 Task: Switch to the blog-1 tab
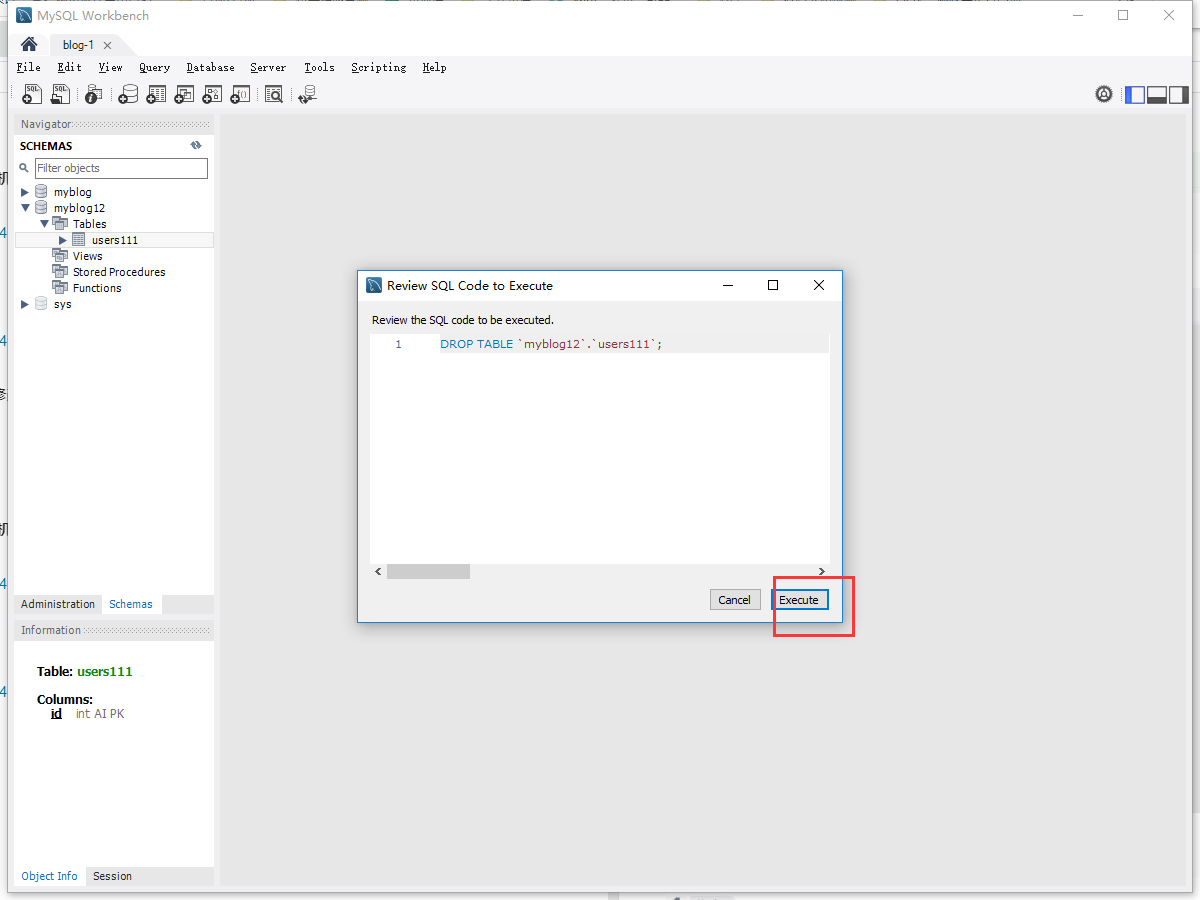(x=78, y=45)
